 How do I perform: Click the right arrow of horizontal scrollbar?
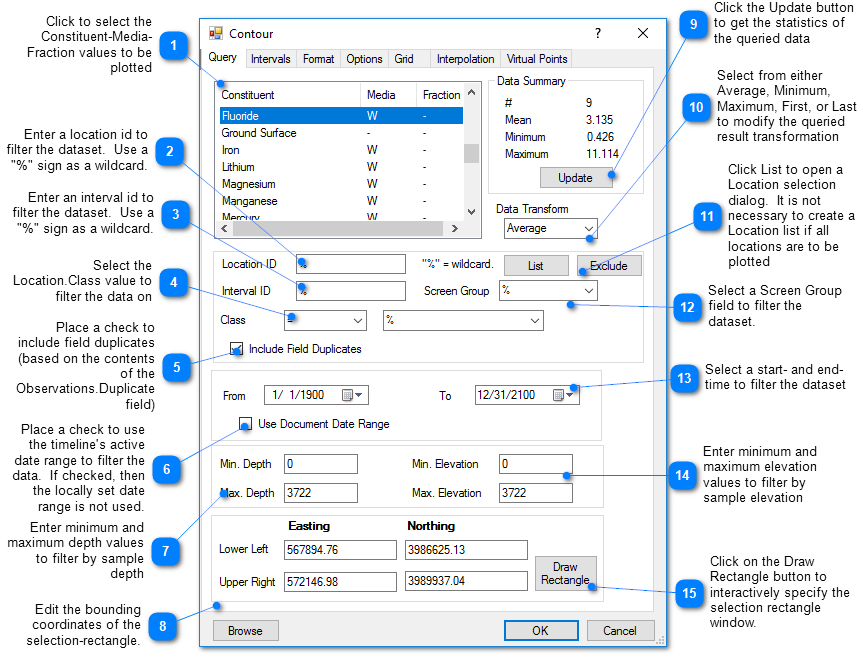pos(455,228)
